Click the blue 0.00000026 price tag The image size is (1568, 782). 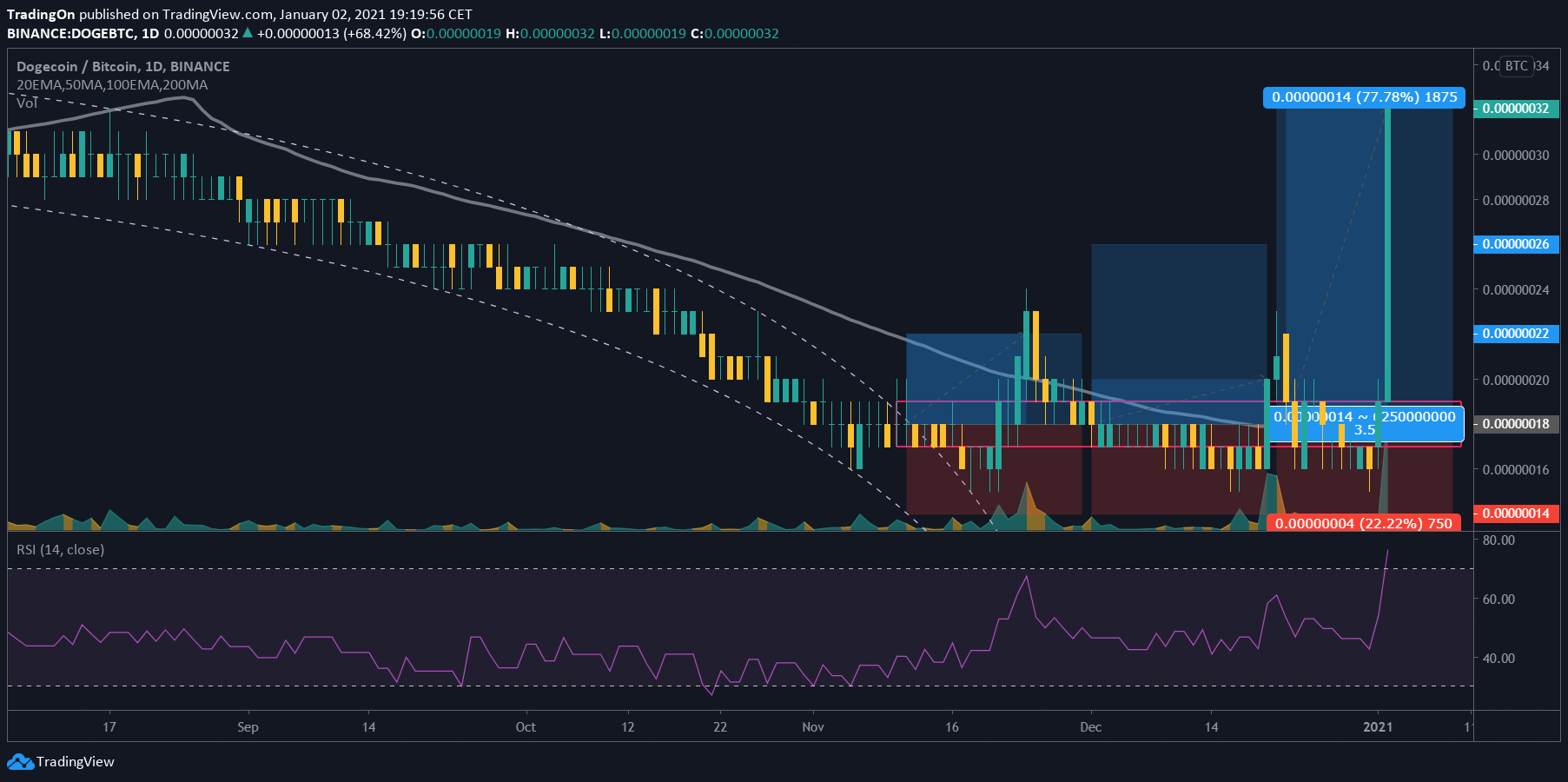[1516, 244]
